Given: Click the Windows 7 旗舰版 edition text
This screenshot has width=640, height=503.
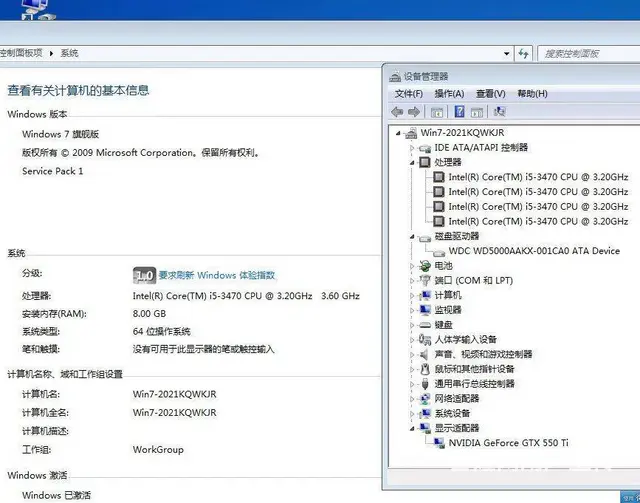Looking at the screenshot, I should point(60,134).
